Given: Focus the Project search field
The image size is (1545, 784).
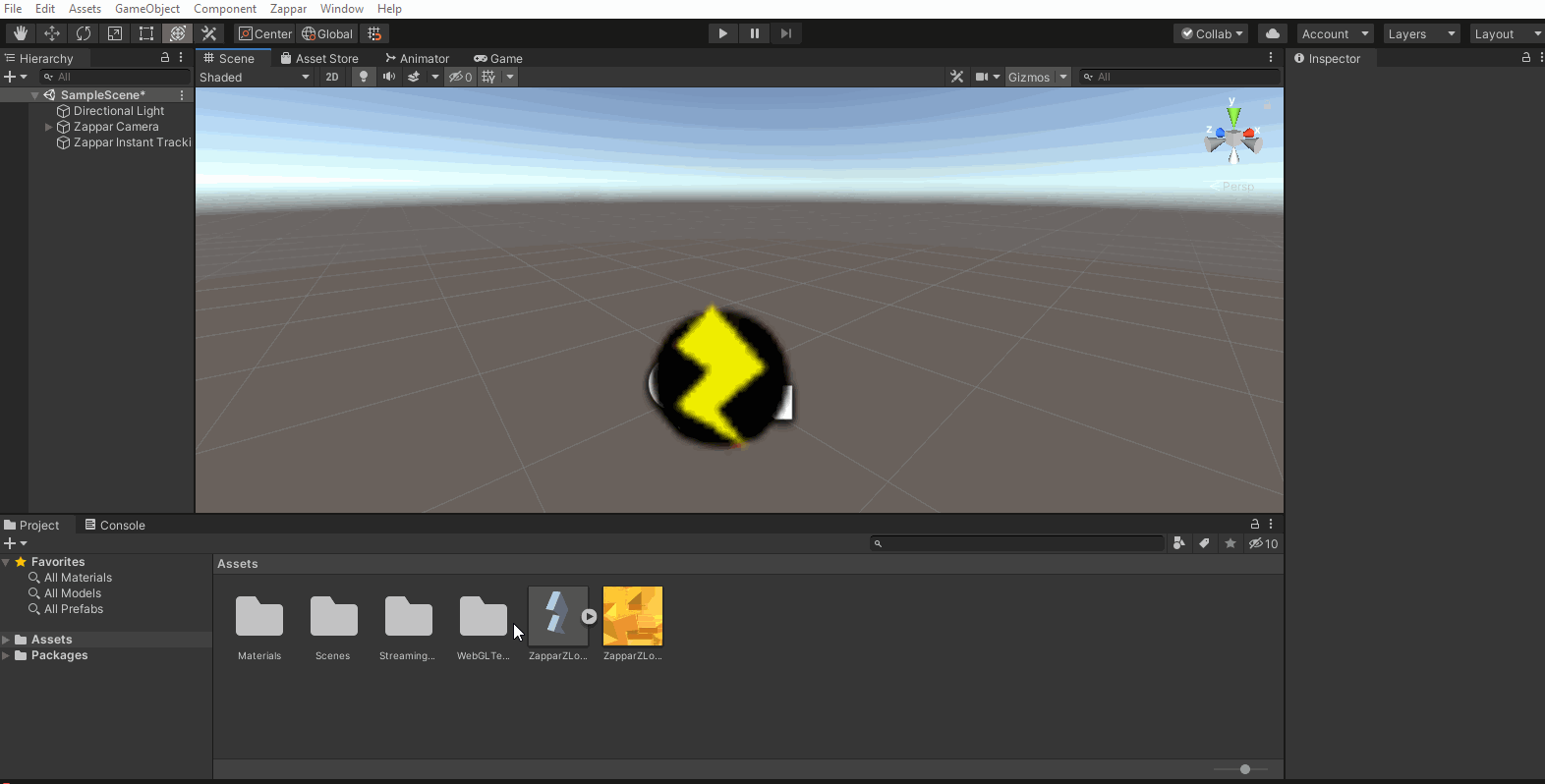Looking at the screenshot, I should (1017, 543).
